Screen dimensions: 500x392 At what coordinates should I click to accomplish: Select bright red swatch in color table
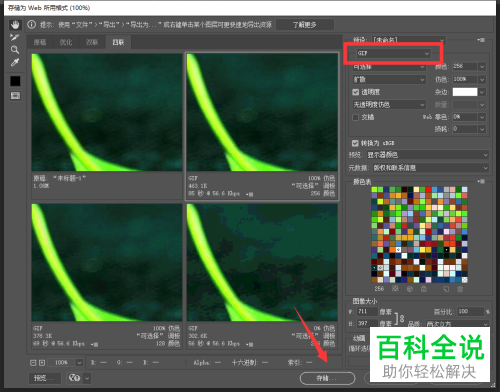(x=428, y=190)
